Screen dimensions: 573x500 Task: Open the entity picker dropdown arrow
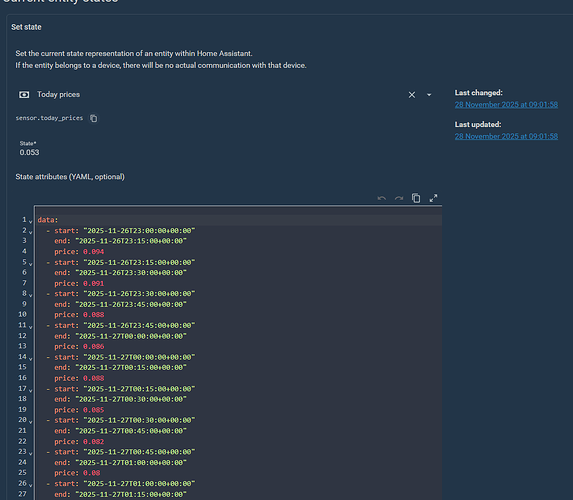pyautogui.click(x=429, y=95)
